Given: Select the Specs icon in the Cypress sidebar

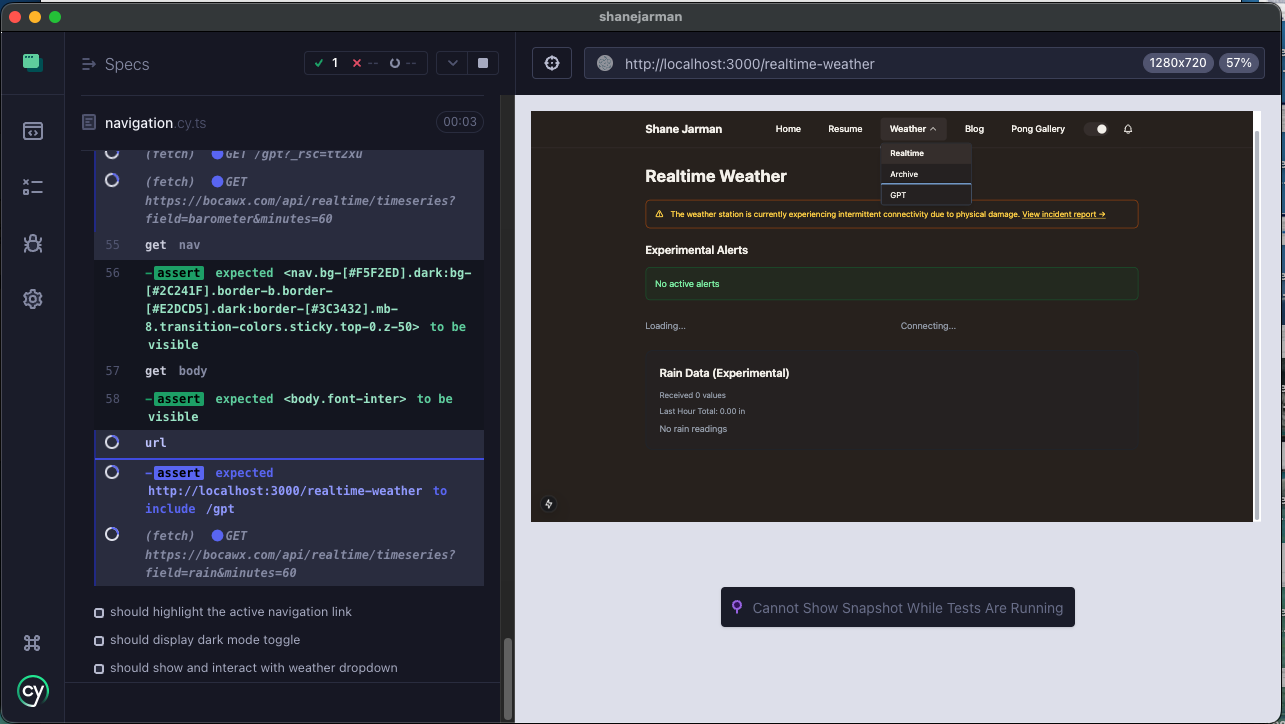Looking at the screenshot, I should tap(33, 131).
